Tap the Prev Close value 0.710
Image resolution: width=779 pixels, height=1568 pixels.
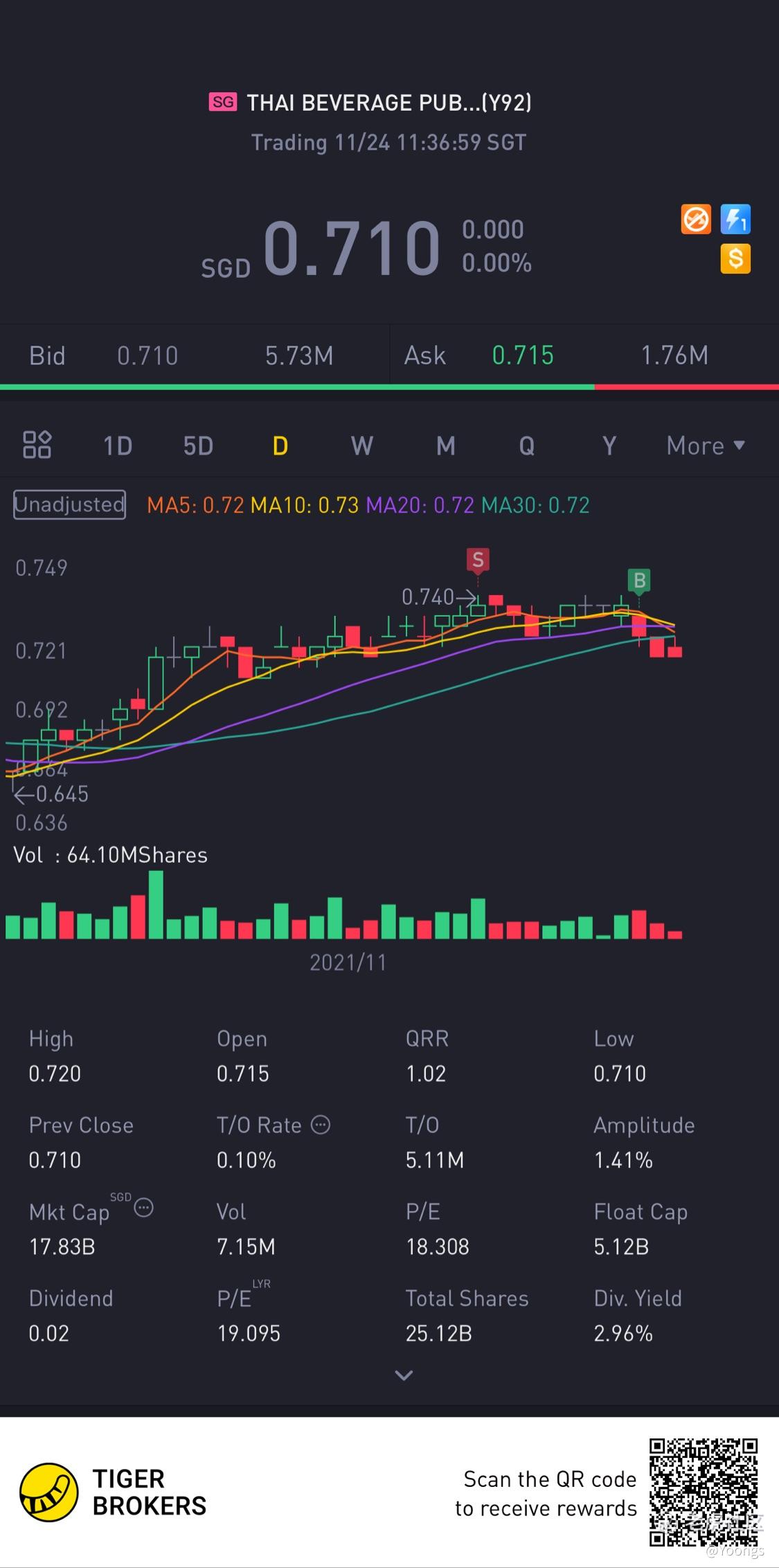55,1160
